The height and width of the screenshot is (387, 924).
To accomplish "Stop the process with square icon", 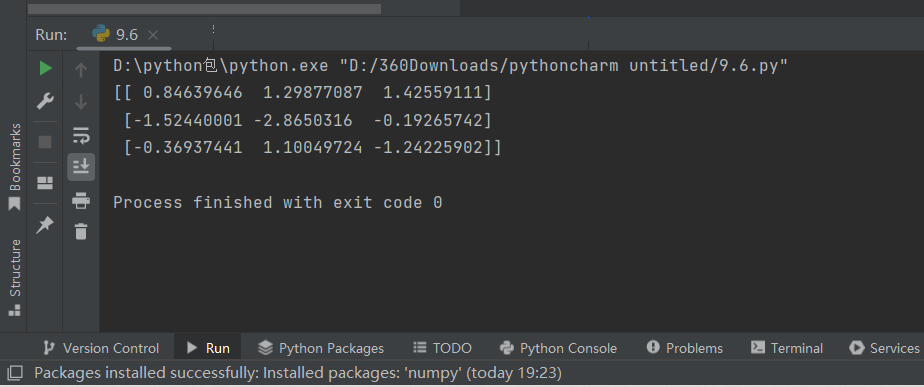I will click(x=45, y=142).
